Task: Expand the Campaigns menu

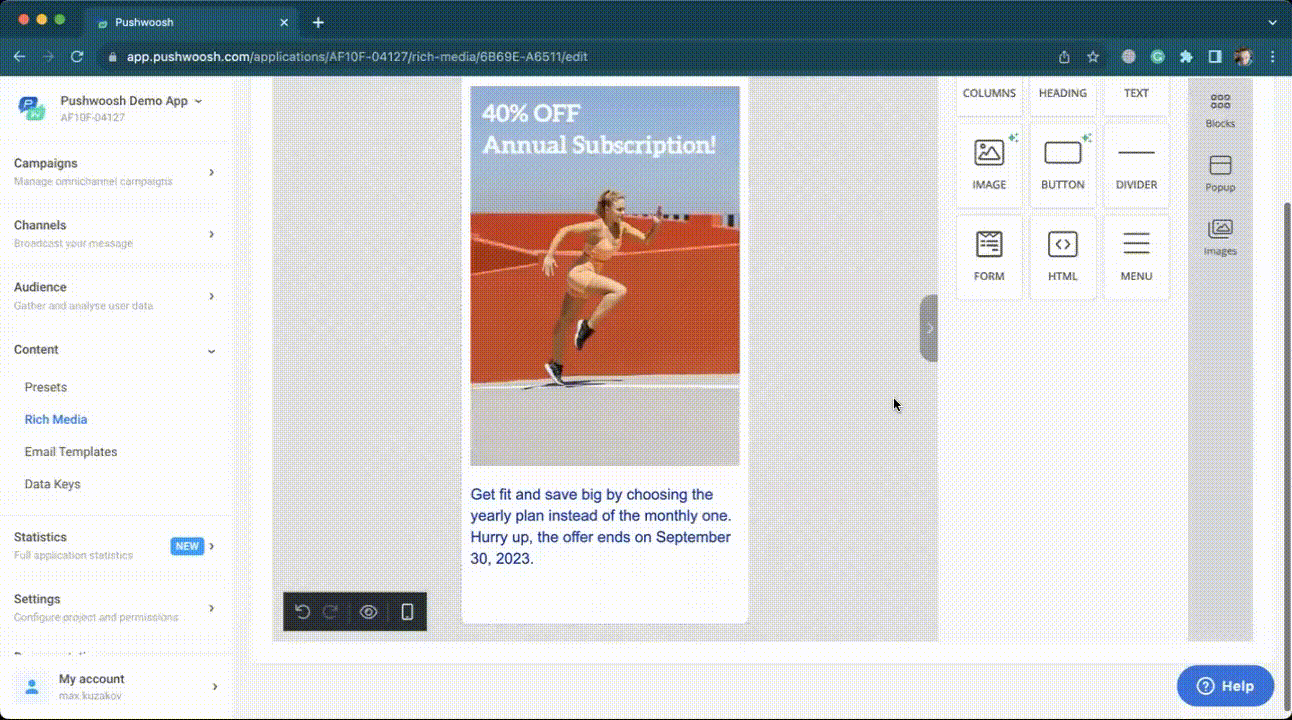Action: coord(115,172)
